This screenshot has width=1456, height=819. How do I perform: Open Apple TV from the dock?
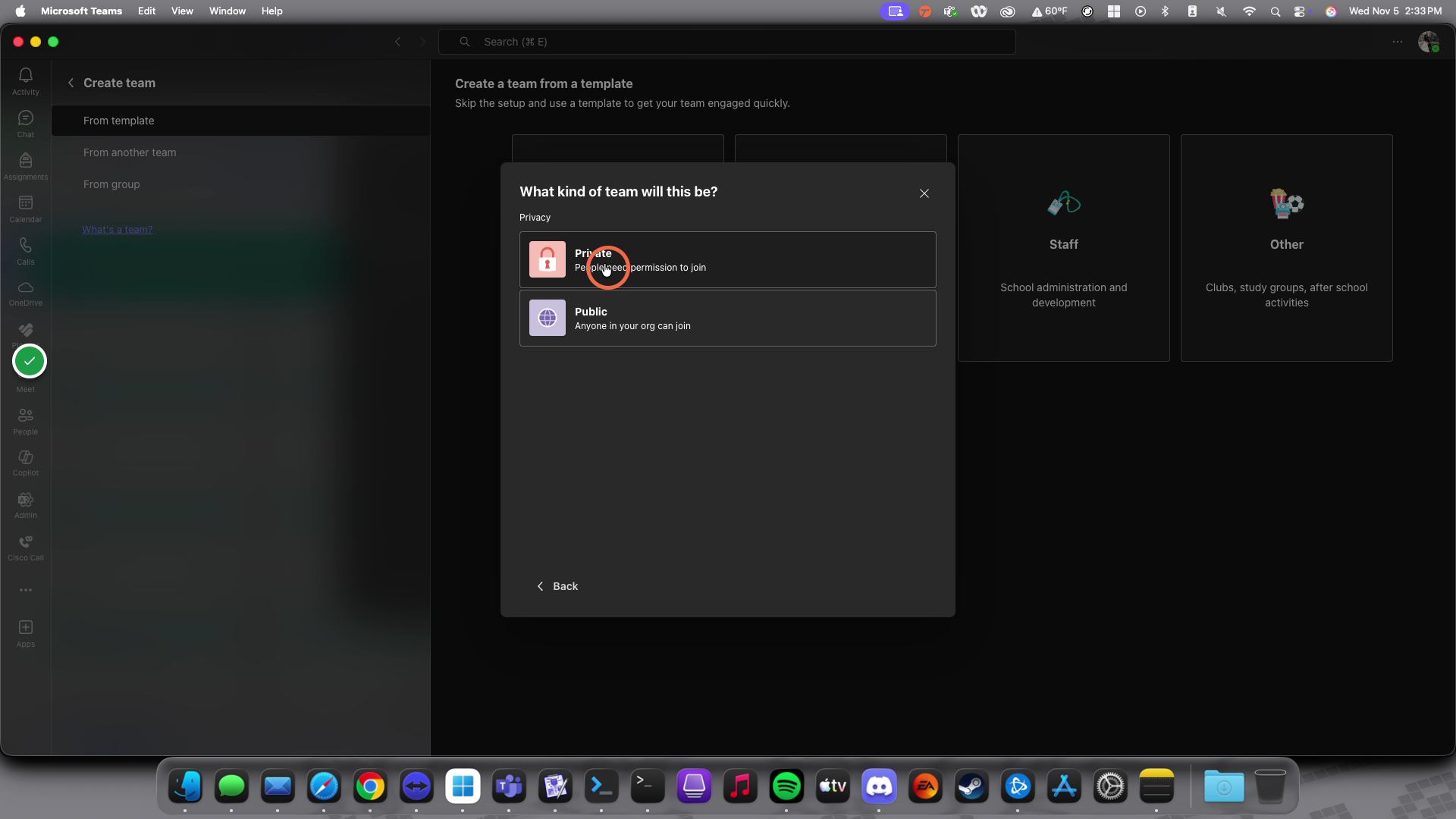point(833,786)
